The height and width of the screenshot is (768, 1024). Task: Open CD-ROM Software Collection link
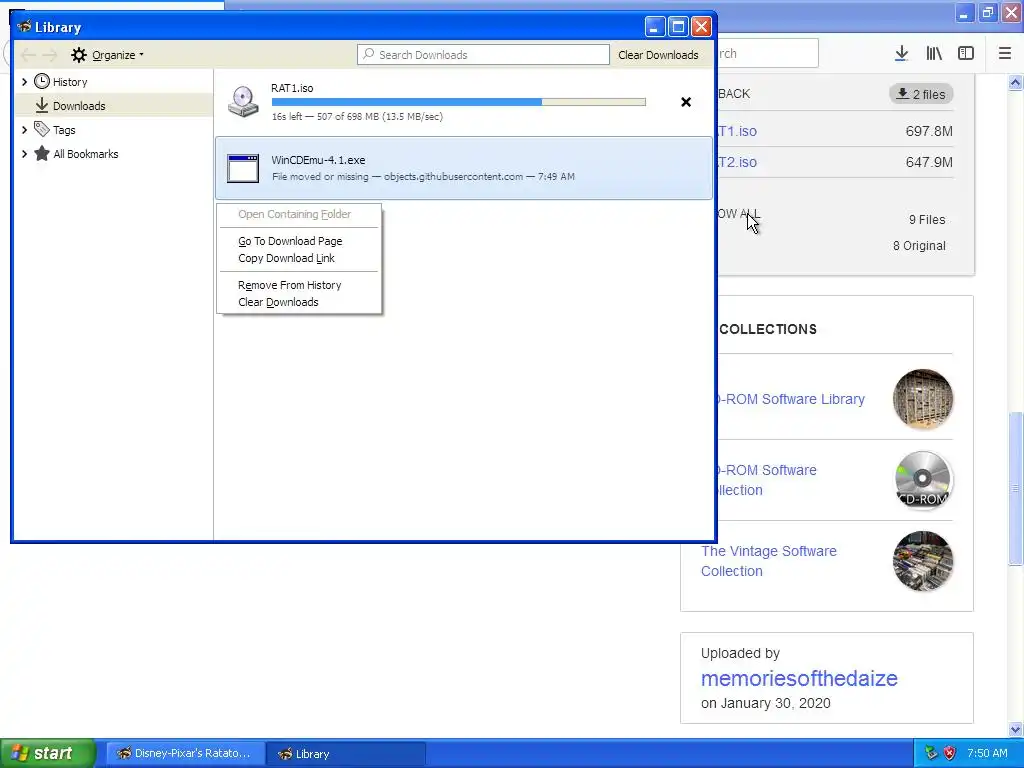(767, 480)
